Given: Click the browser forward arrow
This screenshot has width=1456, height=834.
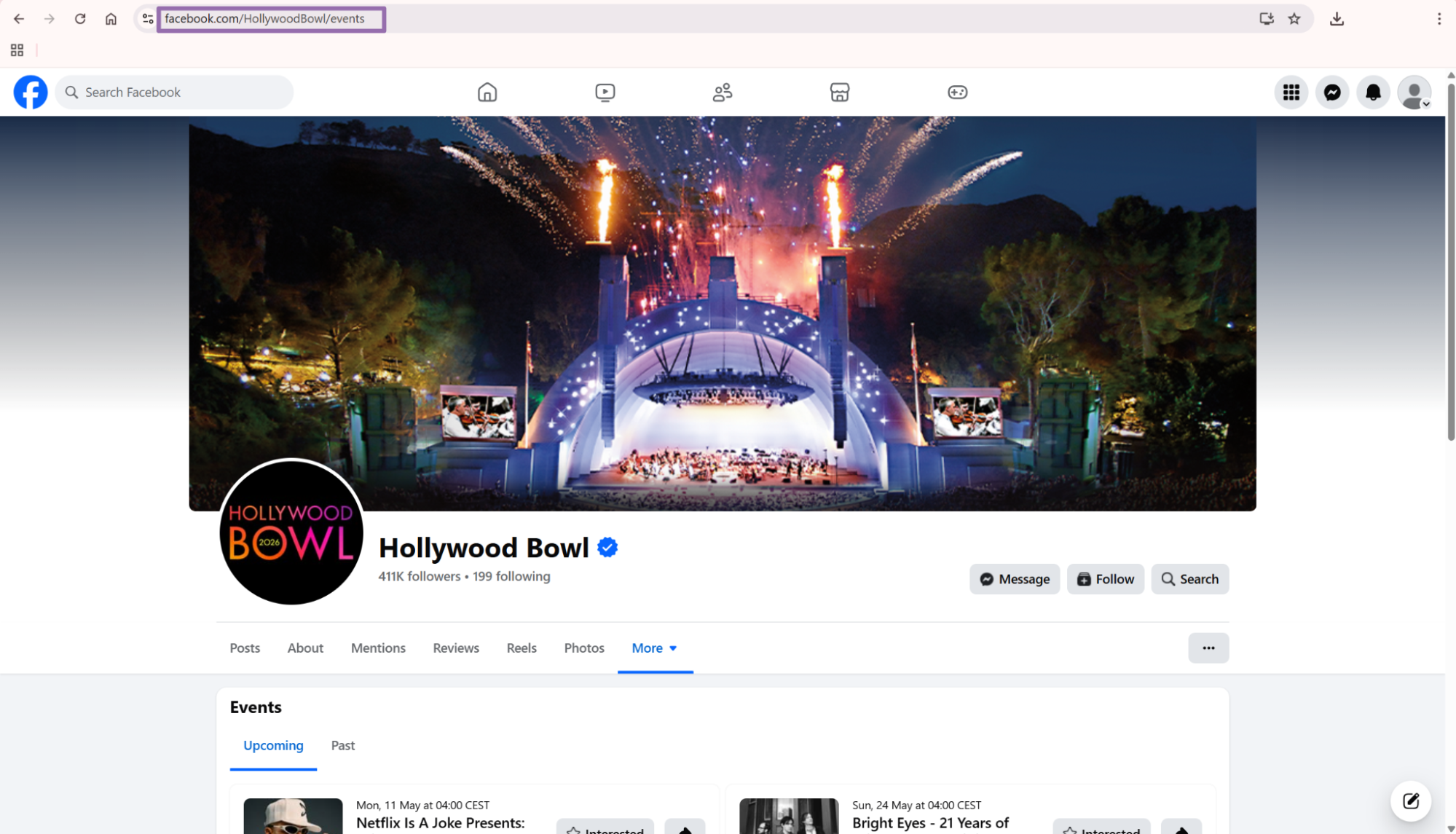Looking at the screenshot, I should pyautogui.click(x=50, y=19).
